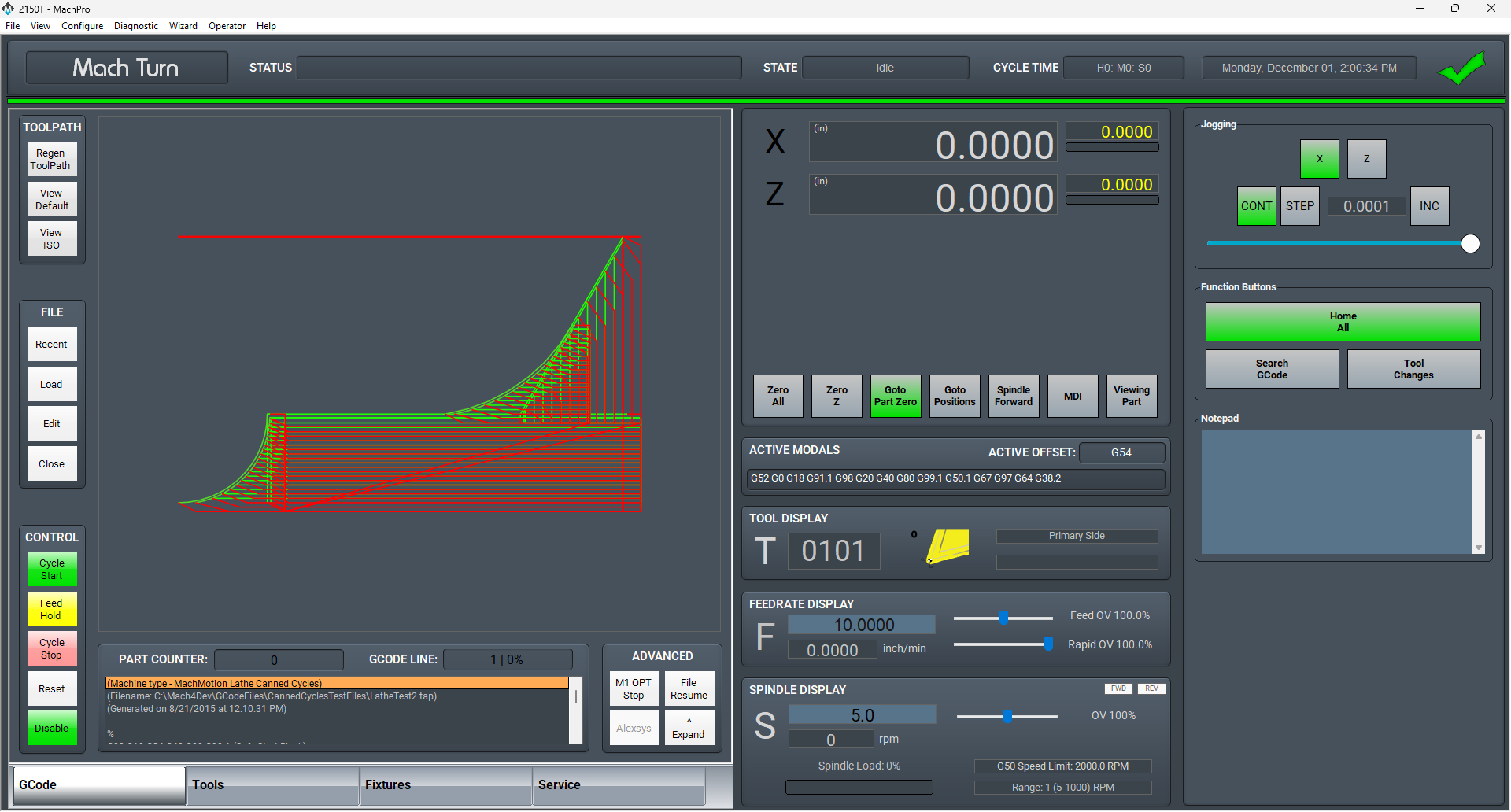Select View ISO for the toolpath display
This screenshot has width=1511, height=812.
(51, 238)
